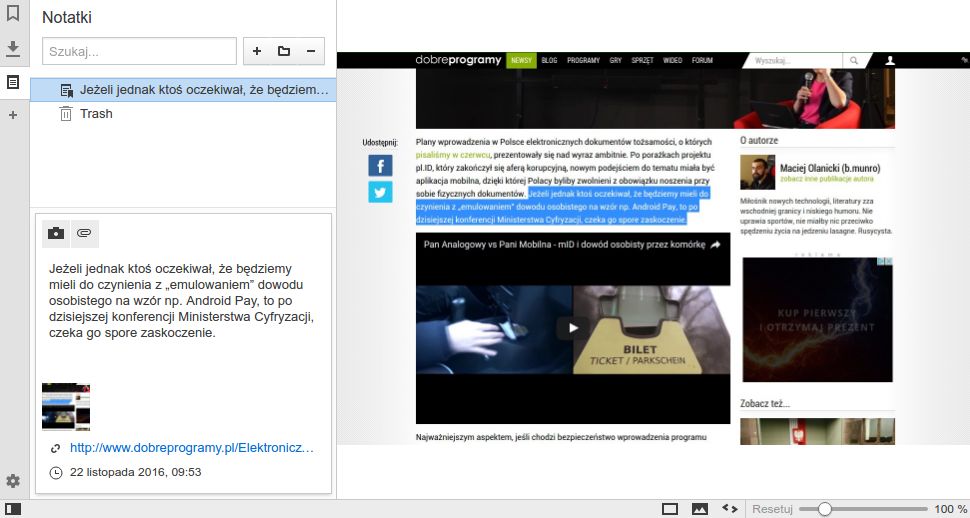Click the Wyszukaj search field on site
The image size is (970, 518).
pos(795,61)
